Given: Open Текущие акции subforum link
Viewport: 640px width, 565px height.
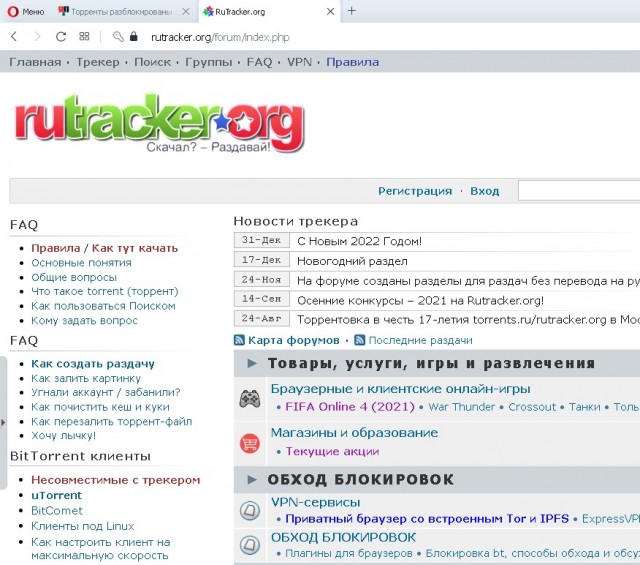Looking at the screenshot, I should 332,451.
